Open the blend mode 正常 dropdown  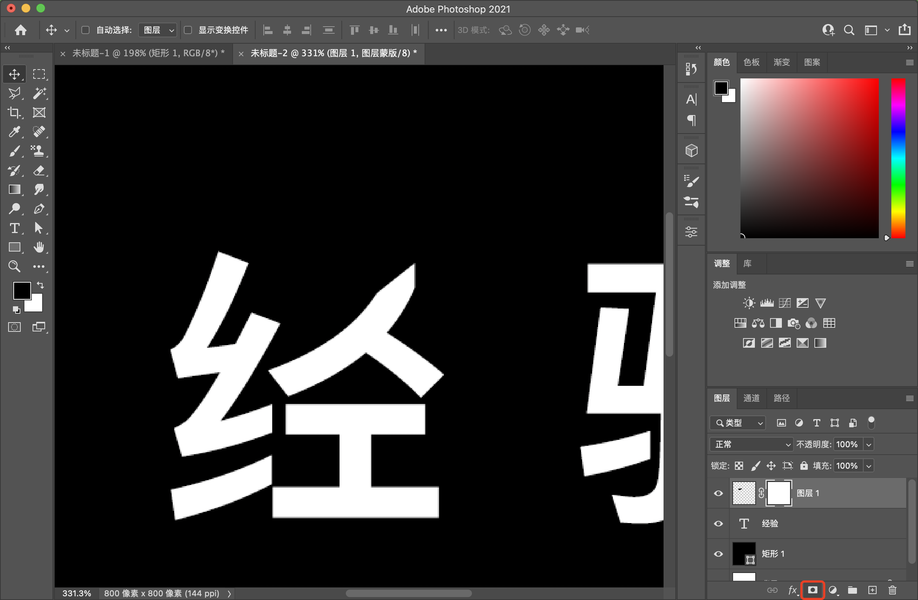pyautogui.click(x=751, y=445)
